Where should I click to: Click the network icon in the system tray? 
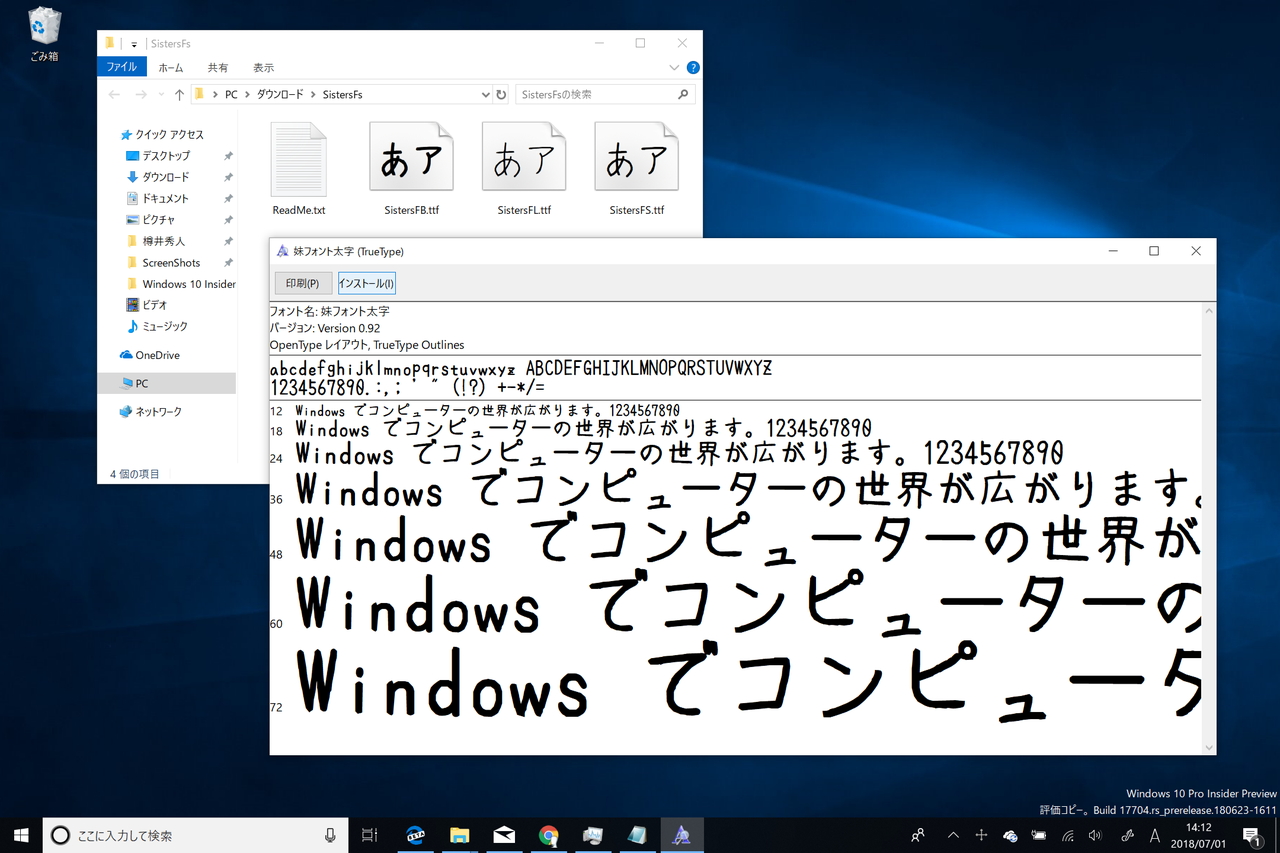click(x=1067, y=835)
